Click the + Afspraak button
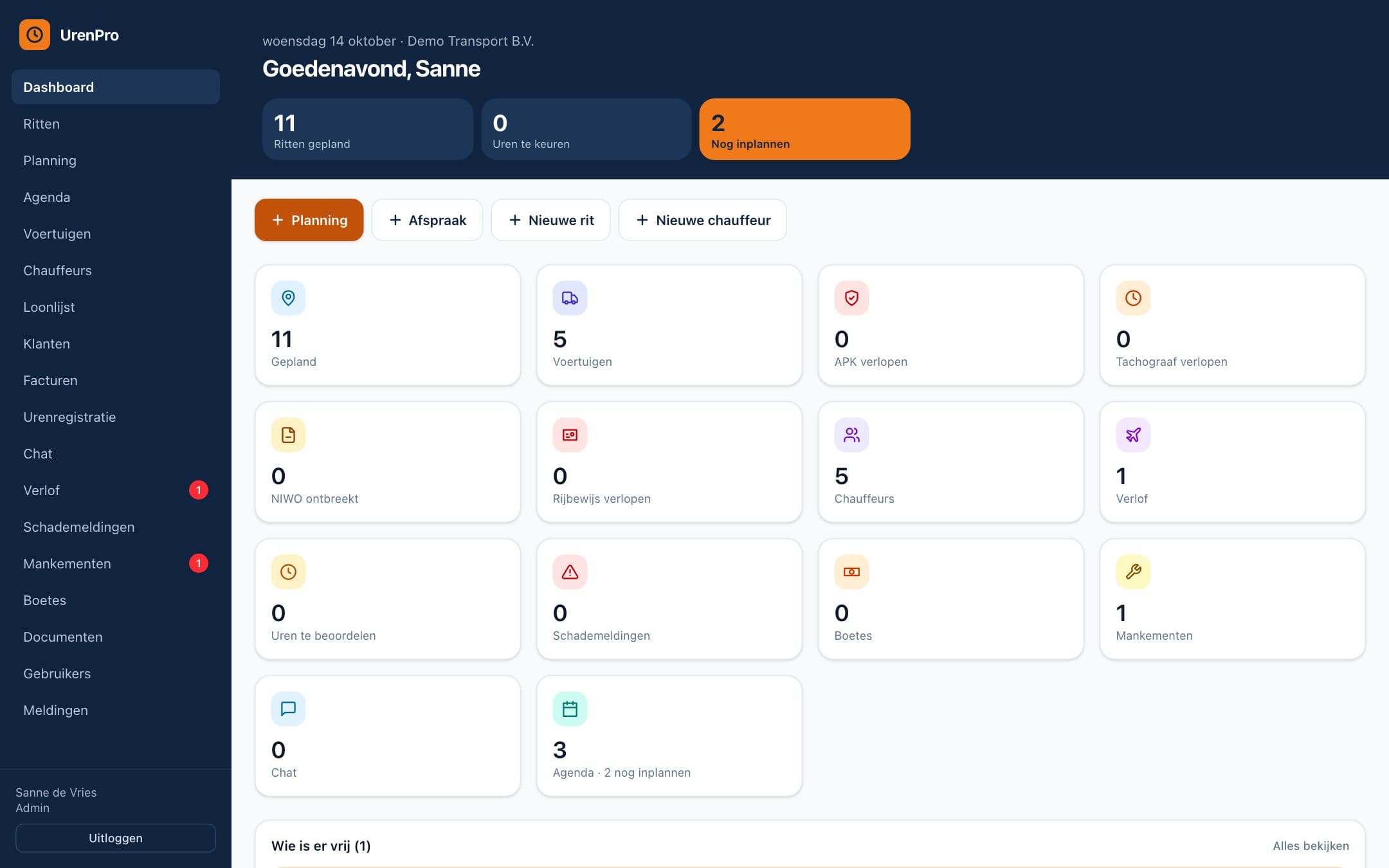 (x=427, y=220)
